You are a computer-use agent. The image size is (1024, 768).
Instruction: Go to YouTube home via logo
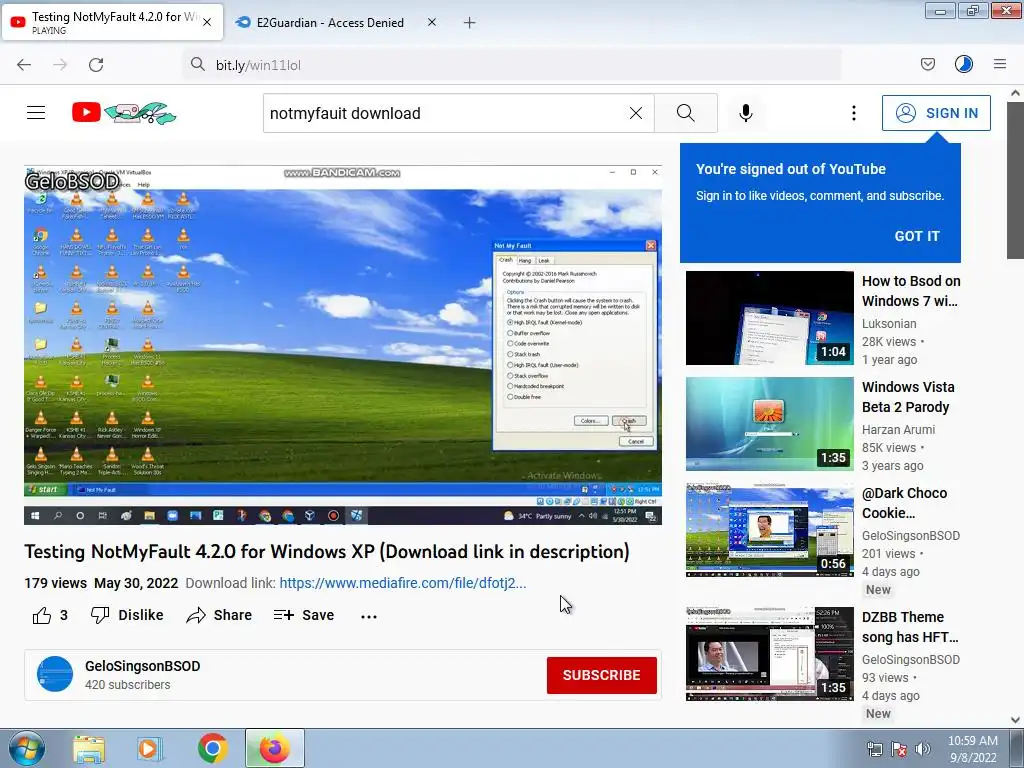tap(124, 113)
